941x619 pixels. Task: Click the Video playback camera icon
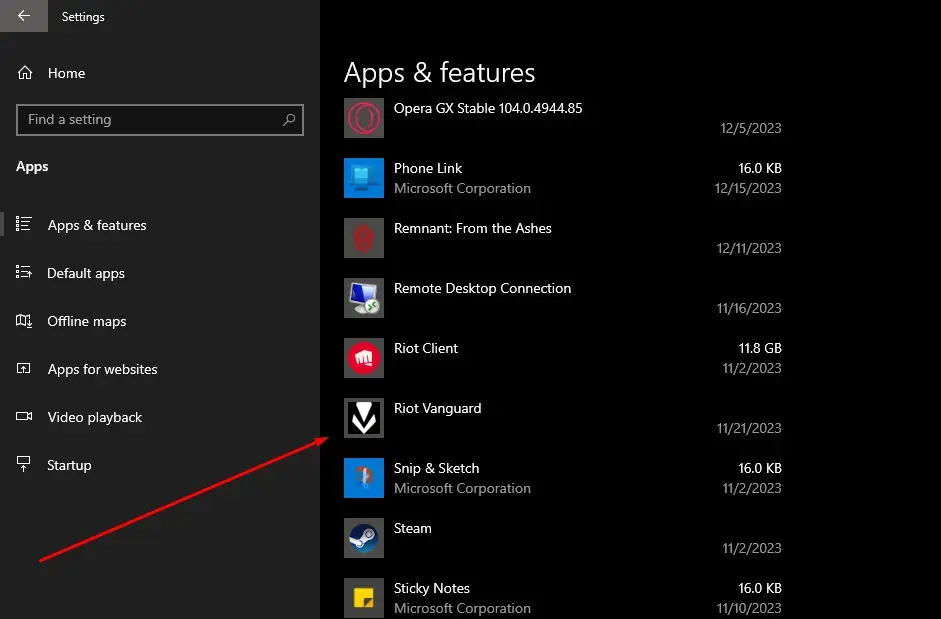point(24,416)
